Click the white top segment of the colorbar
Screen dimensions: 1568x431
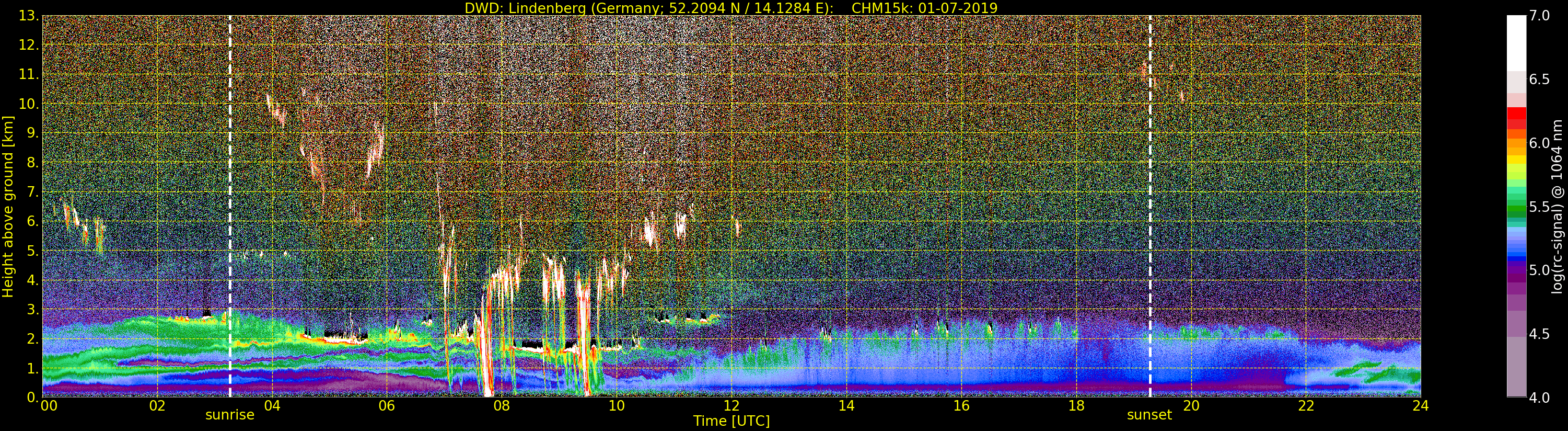pyautogui.click(x=1516, y=43)
